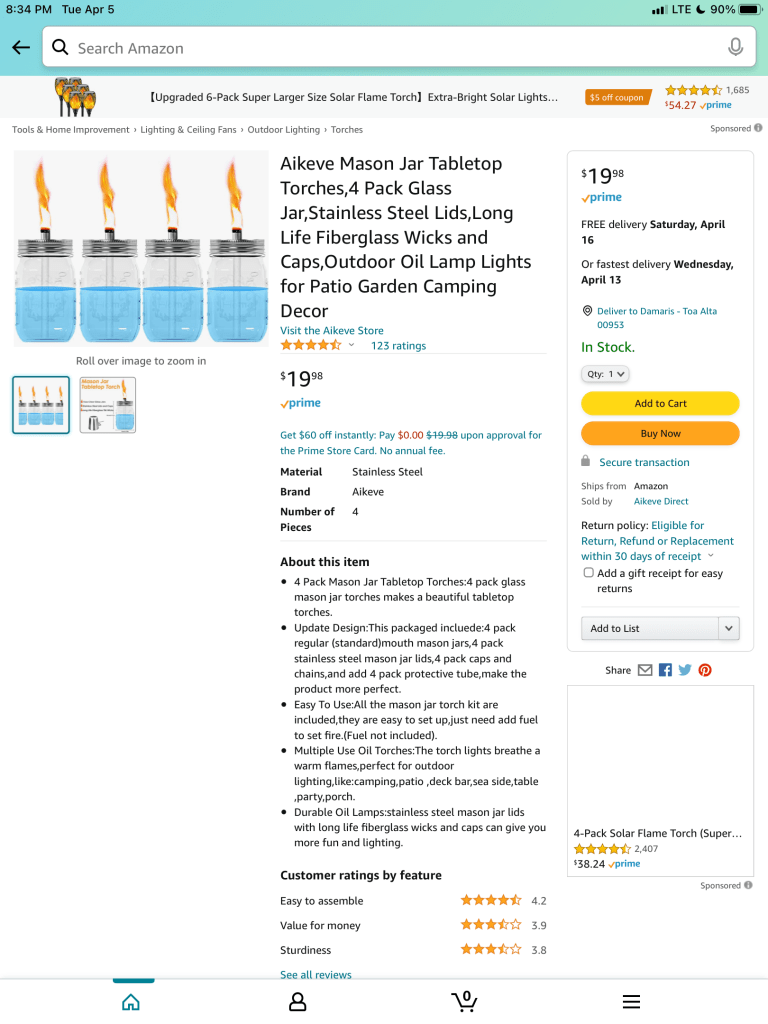Viewport: 768px width, 1024px height.
Task: Tap the back arrow icon
Action: click(x=21, y=48)
